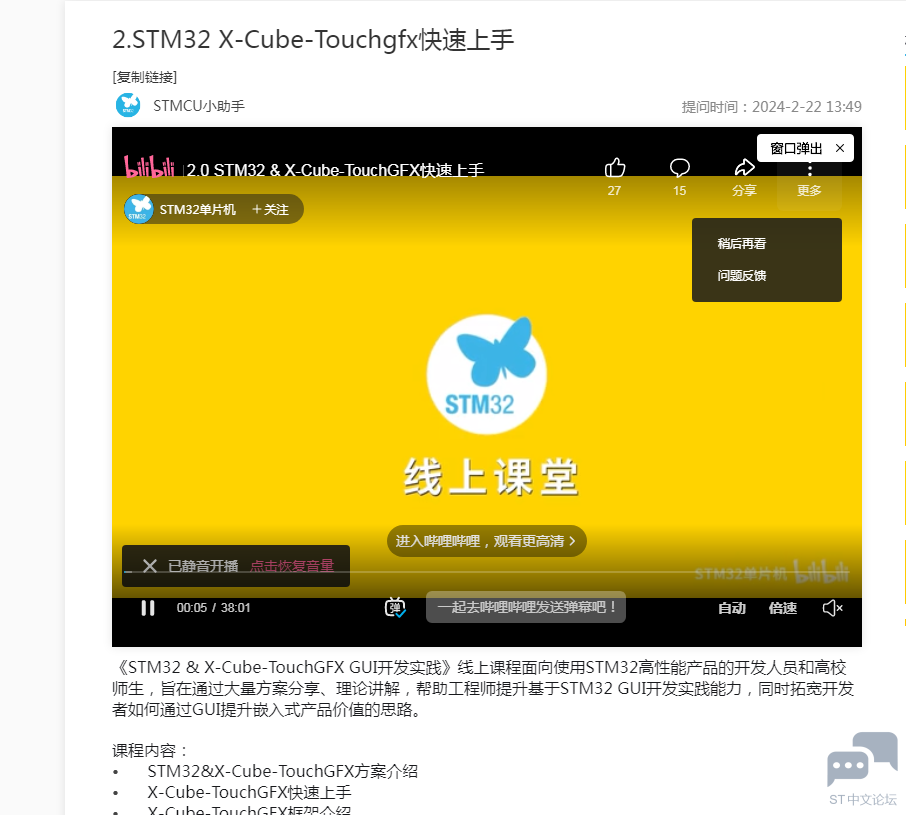Image resolution: width=906 pixels, height=815 pixels.
Task: Click the post title 2.STM32 X-Cube-Touchgfx快速上手
Action: pyautogui.click(x=313, y=40)
